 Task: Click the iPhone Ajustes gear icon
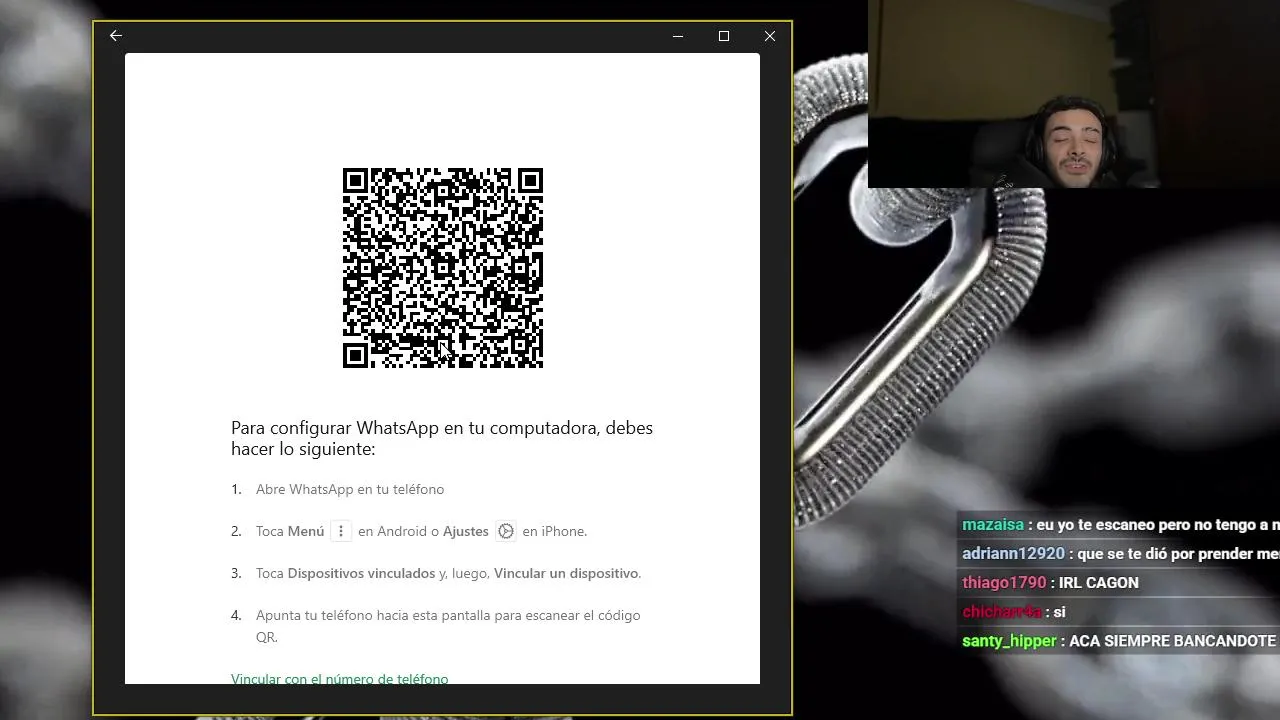[506, 531]
